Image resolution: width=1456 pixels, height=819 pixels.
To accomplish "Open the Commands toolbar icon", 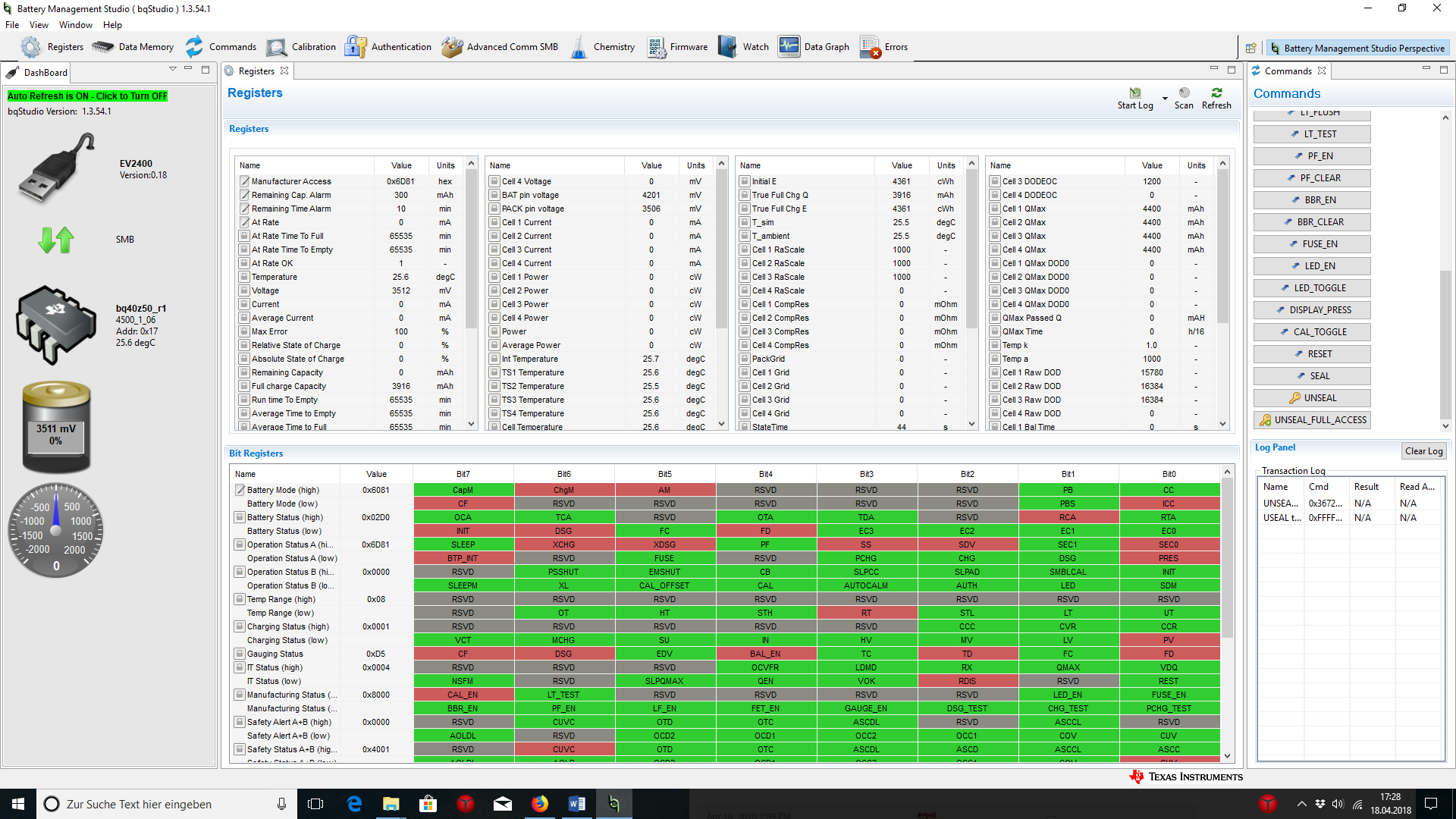I will pyautogui.click(x=194, y=47).
